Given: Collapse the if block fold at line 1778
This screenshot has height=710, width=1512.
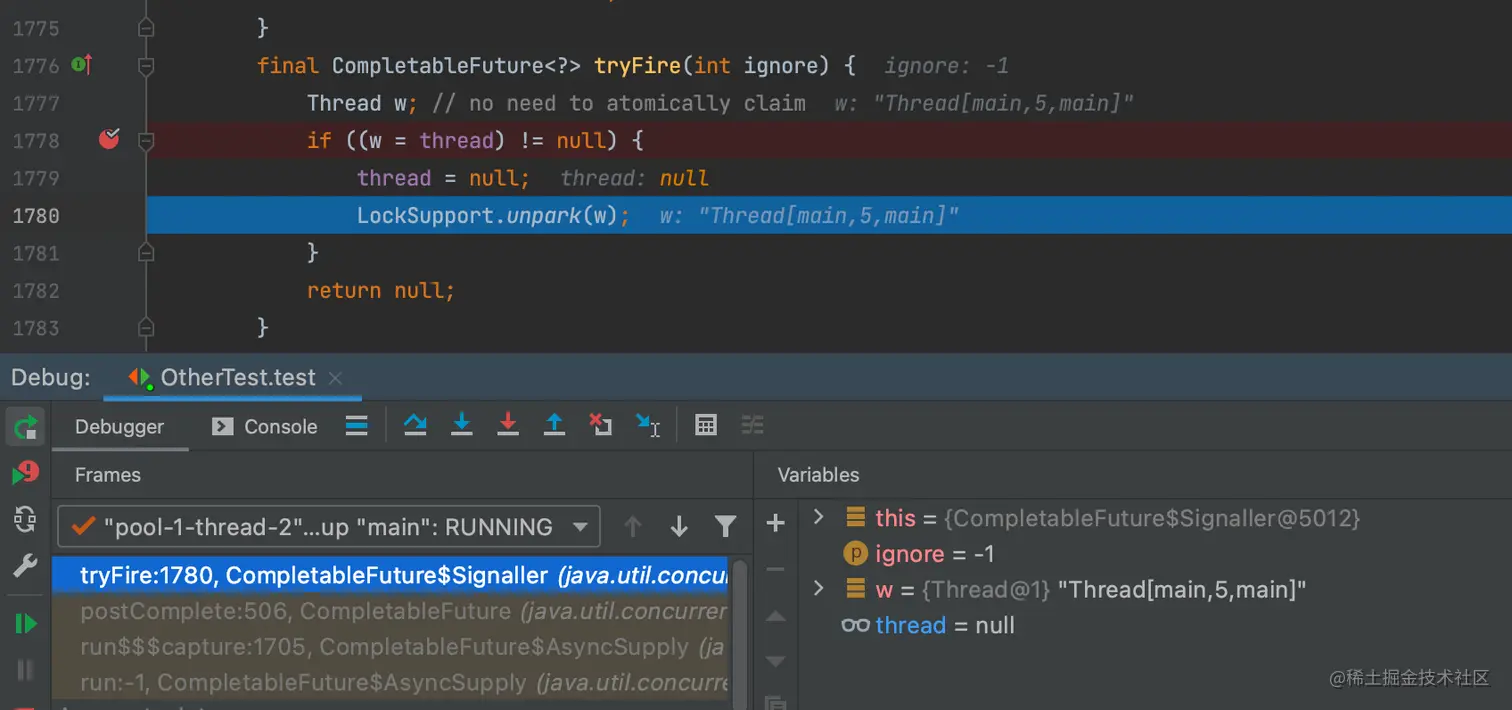Looking at the screenshot, I should click(x=146, y=141).
